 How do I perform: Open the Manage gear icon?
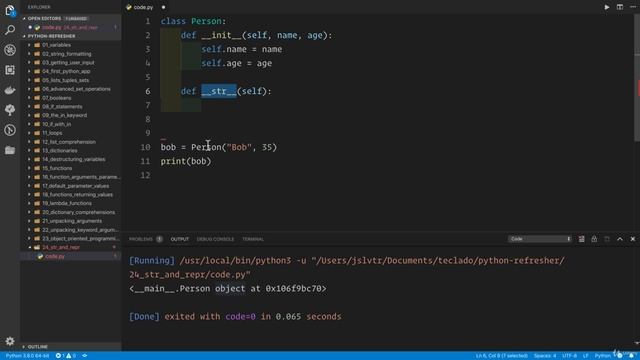point(10,341)
